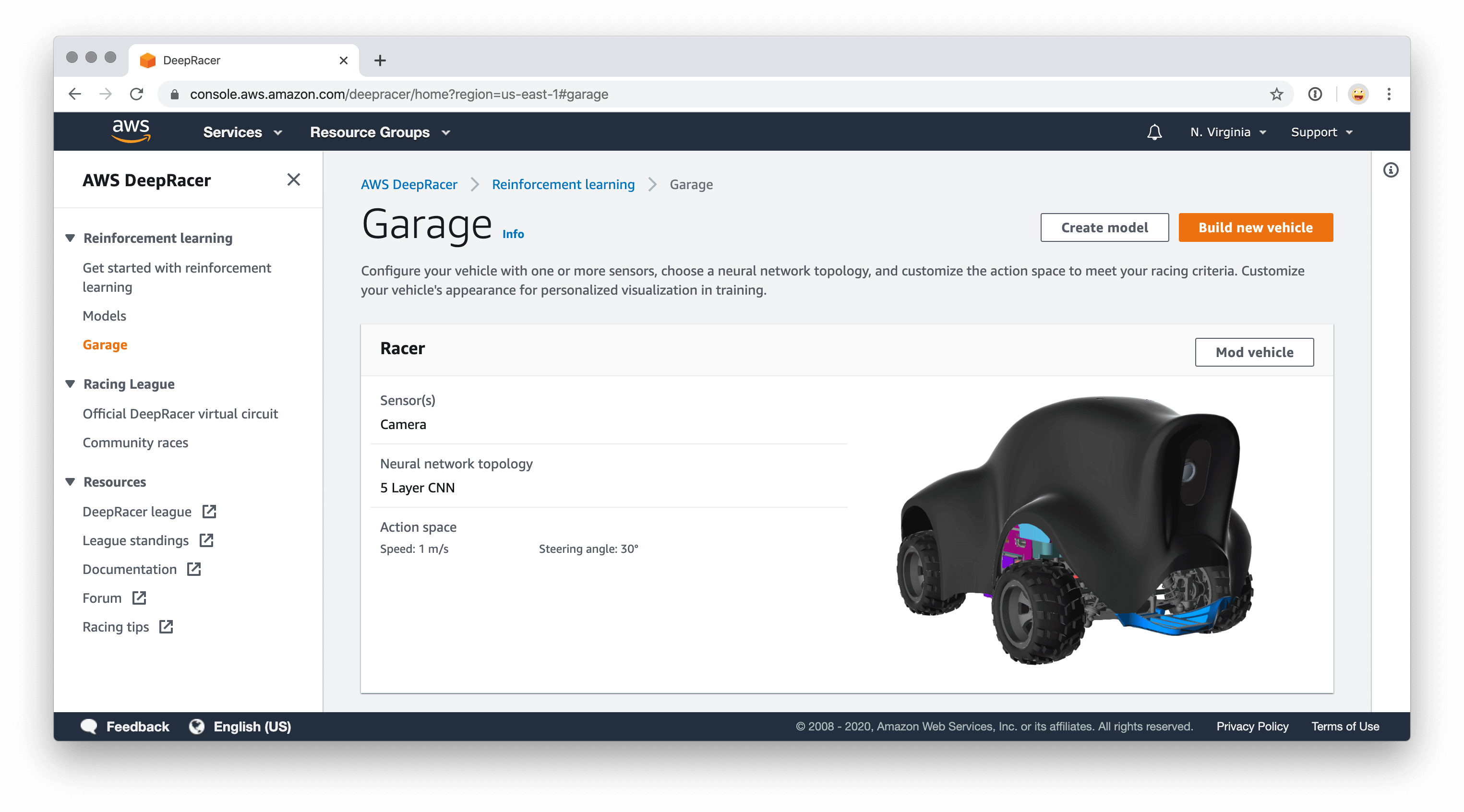Screen dimensions: 1464x812
Task: Click the browser forward arrow
Action: (106, 94)
